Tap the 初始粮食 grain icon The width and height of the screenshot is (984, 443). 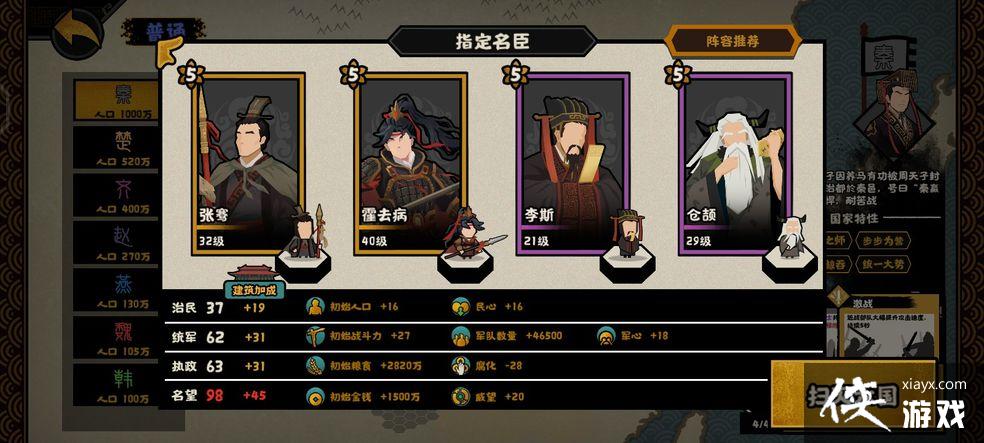coord(315,366)
